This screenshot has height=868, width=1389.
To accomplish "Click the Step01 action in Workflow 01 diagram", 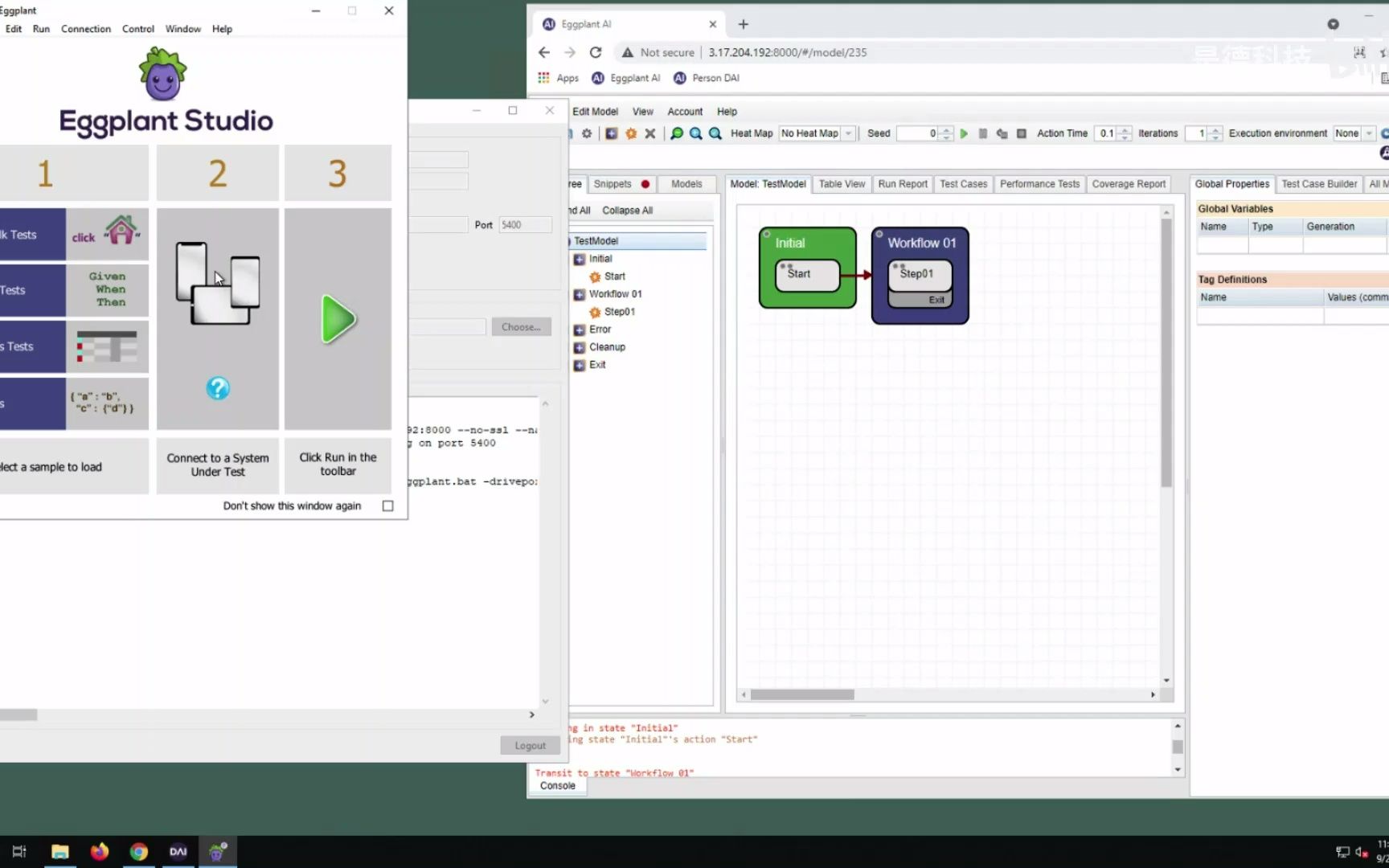I will (920, 275).
